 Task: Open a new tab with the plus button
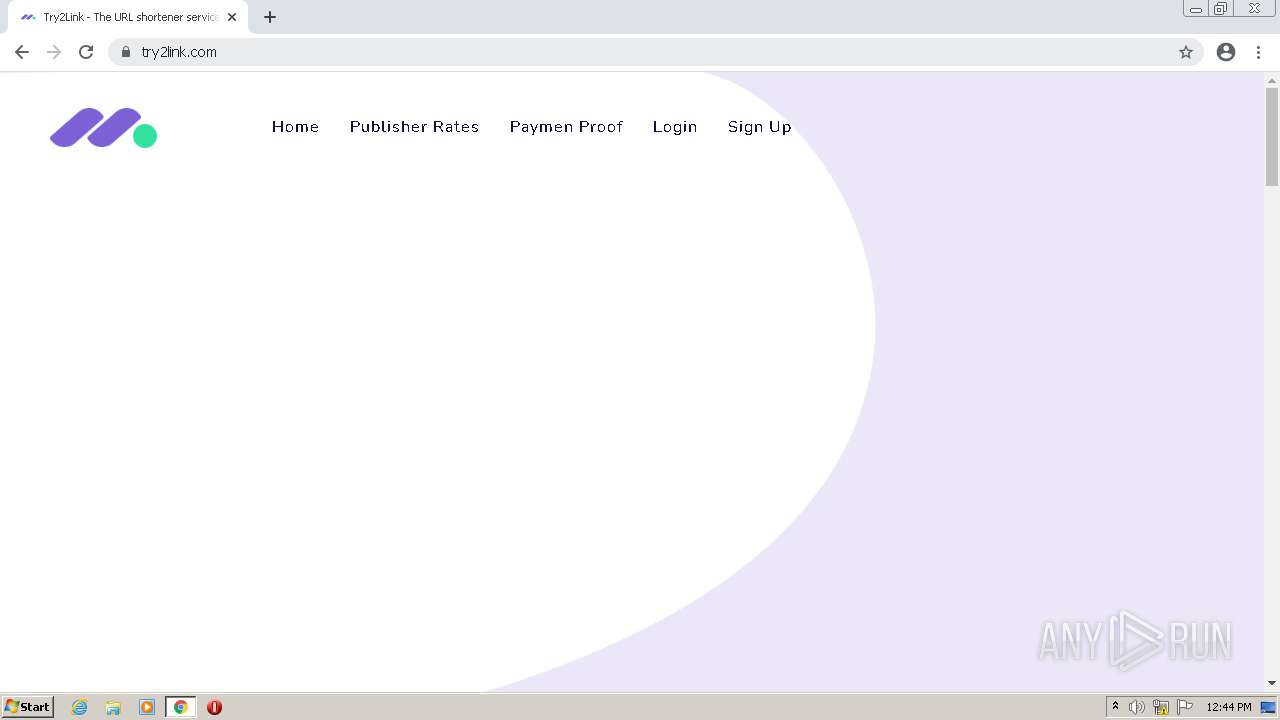click(x=270, y=17)
